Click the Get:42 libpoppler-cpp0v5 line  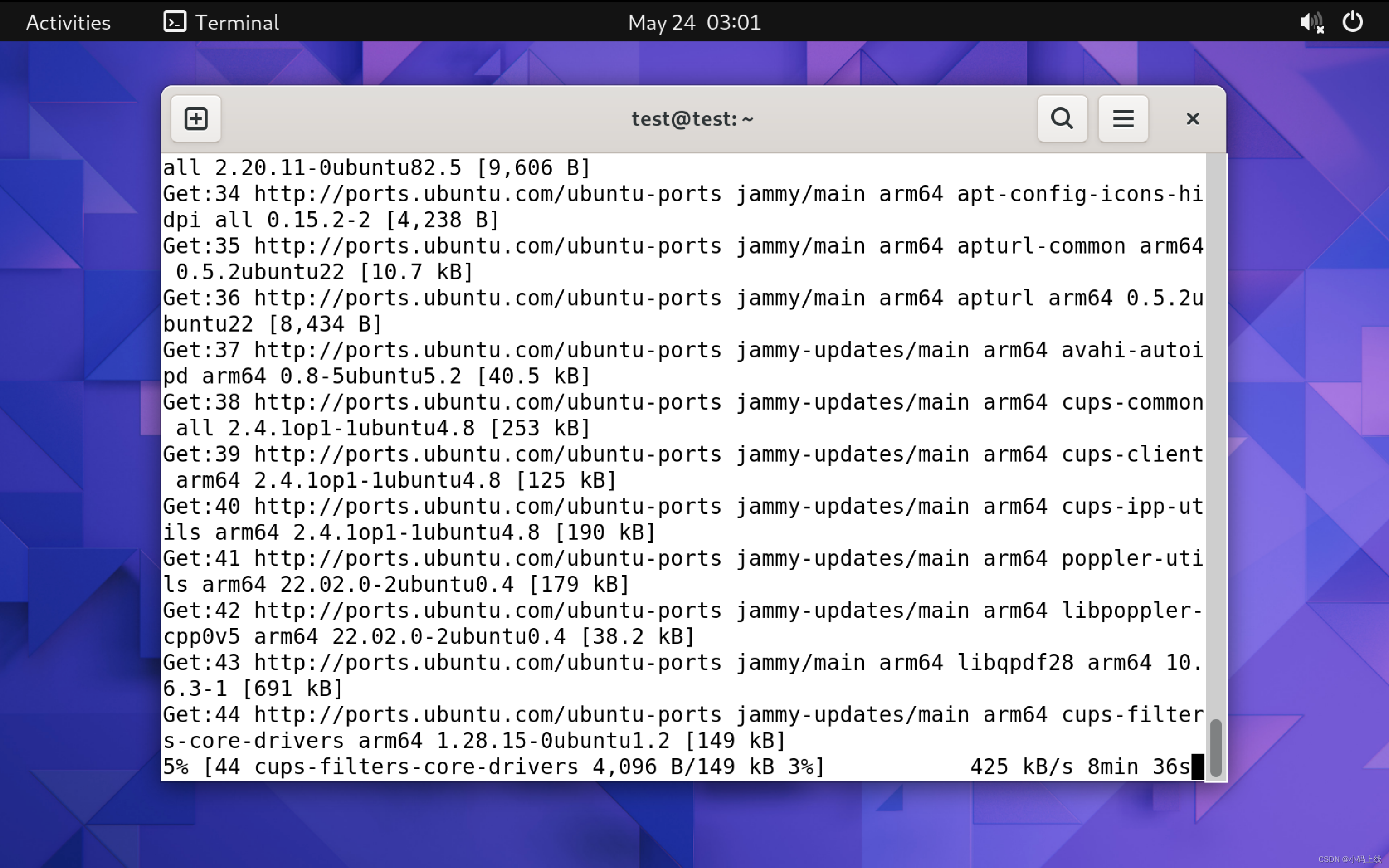point(683,624)
